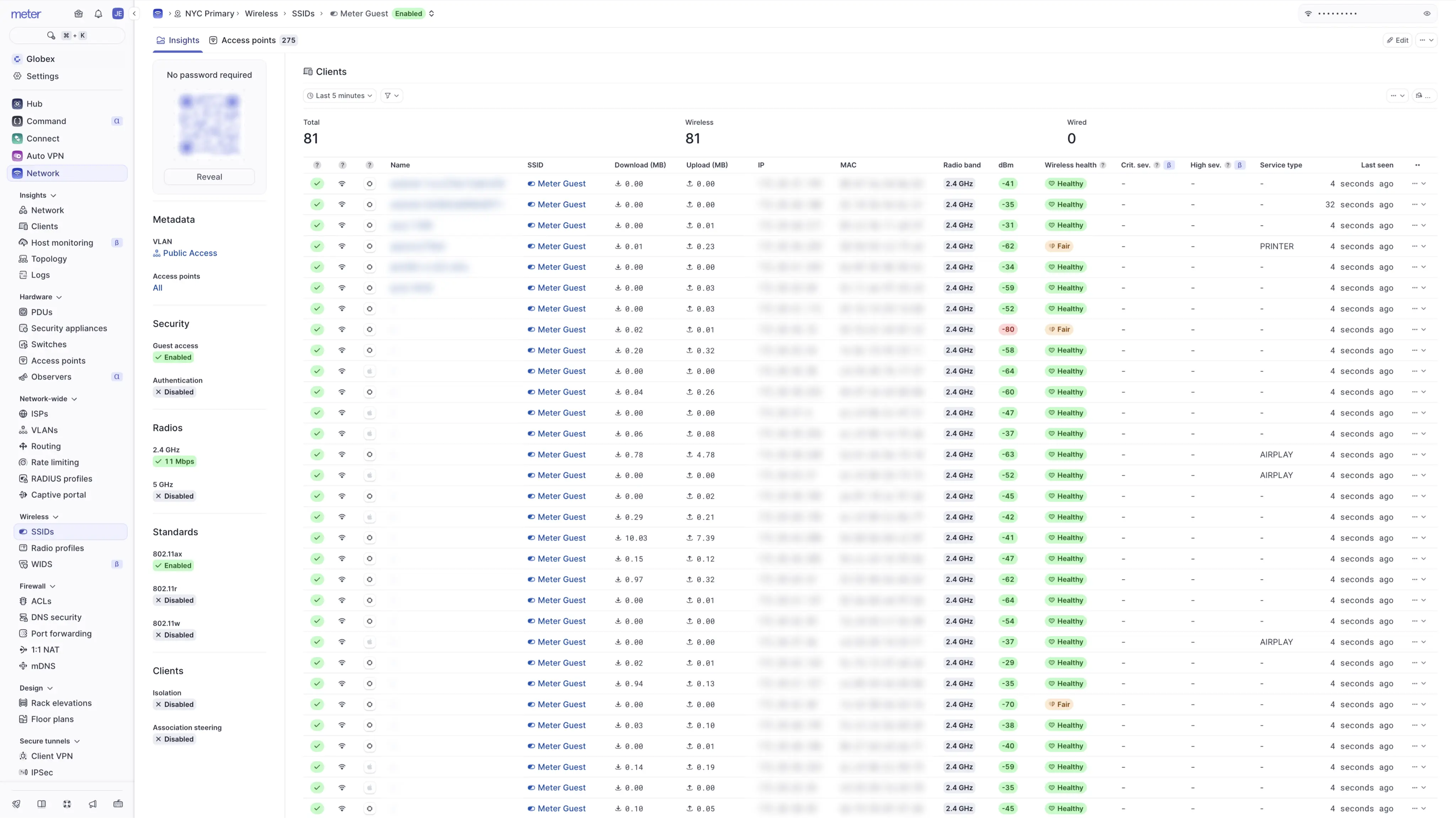Click the Reveal QR code button

tap(209, 177)
